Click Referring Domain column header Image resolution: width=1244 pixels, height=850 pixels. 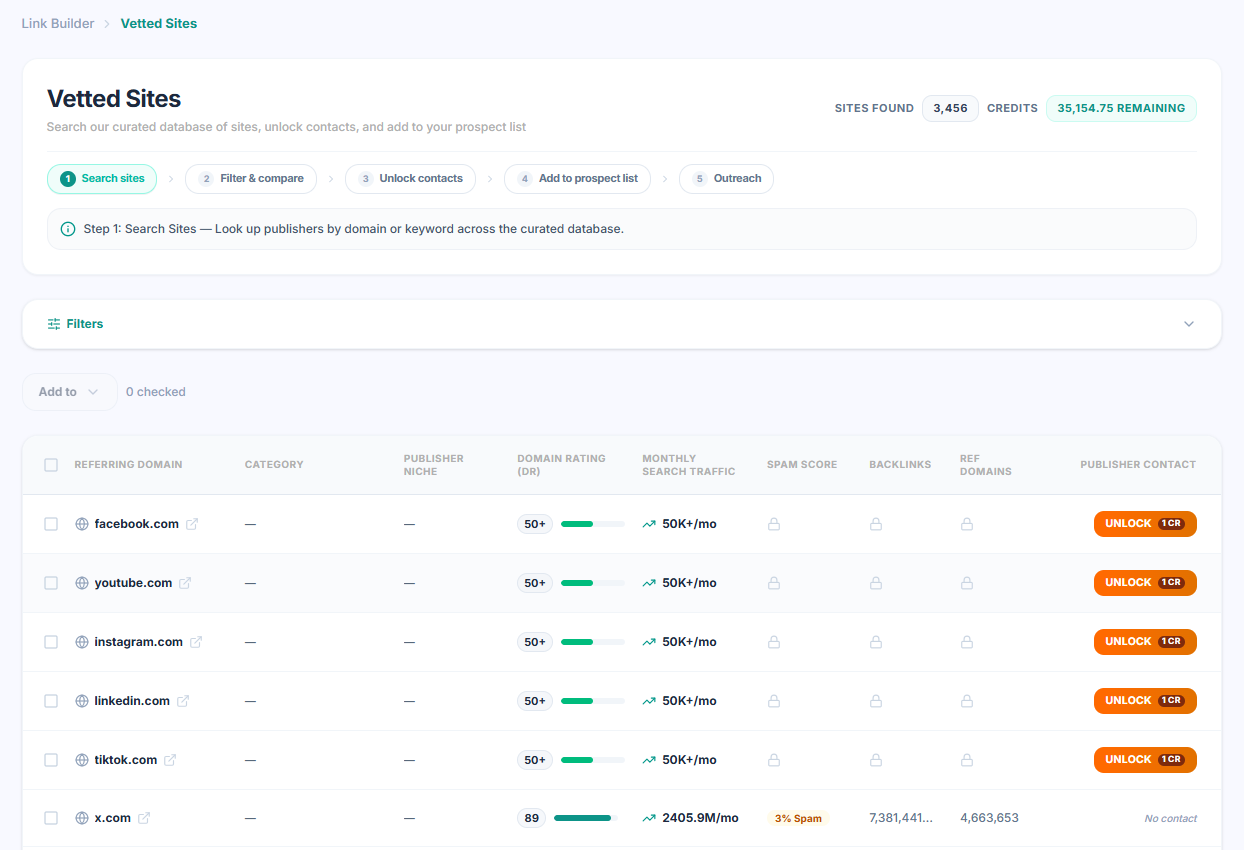[x=128, y=465]
